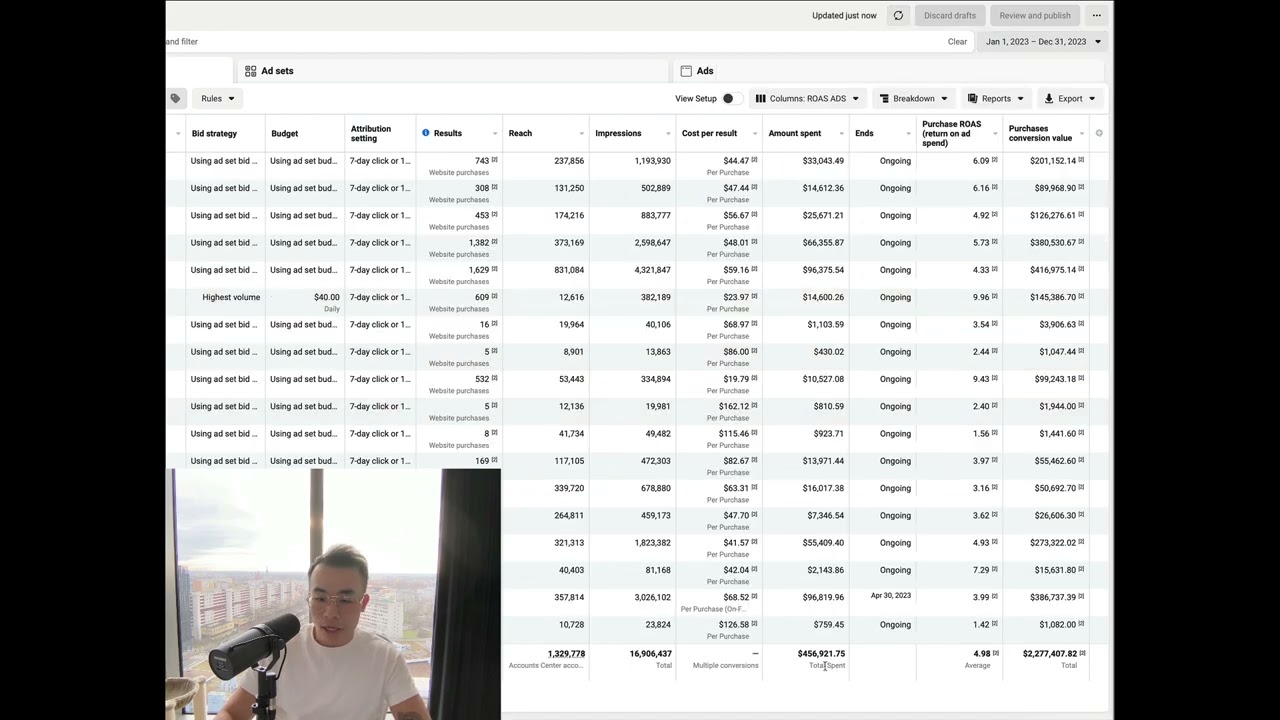Click the Reports document icon
Viewport: 1280px width, 720px height.
[x=972, y=98]
